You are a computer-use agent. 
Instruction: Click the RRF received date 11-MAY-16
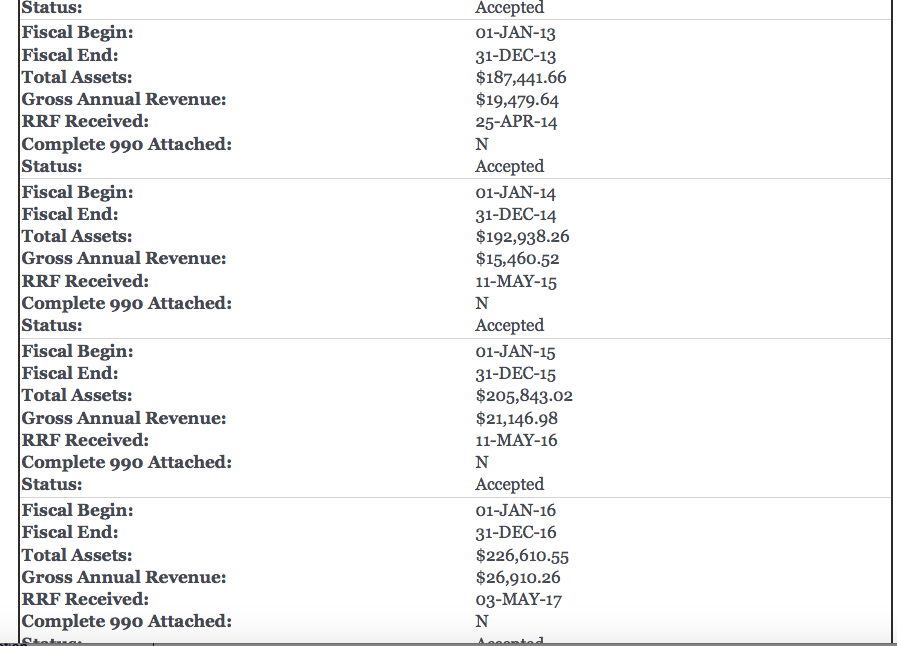coord(516,440)
